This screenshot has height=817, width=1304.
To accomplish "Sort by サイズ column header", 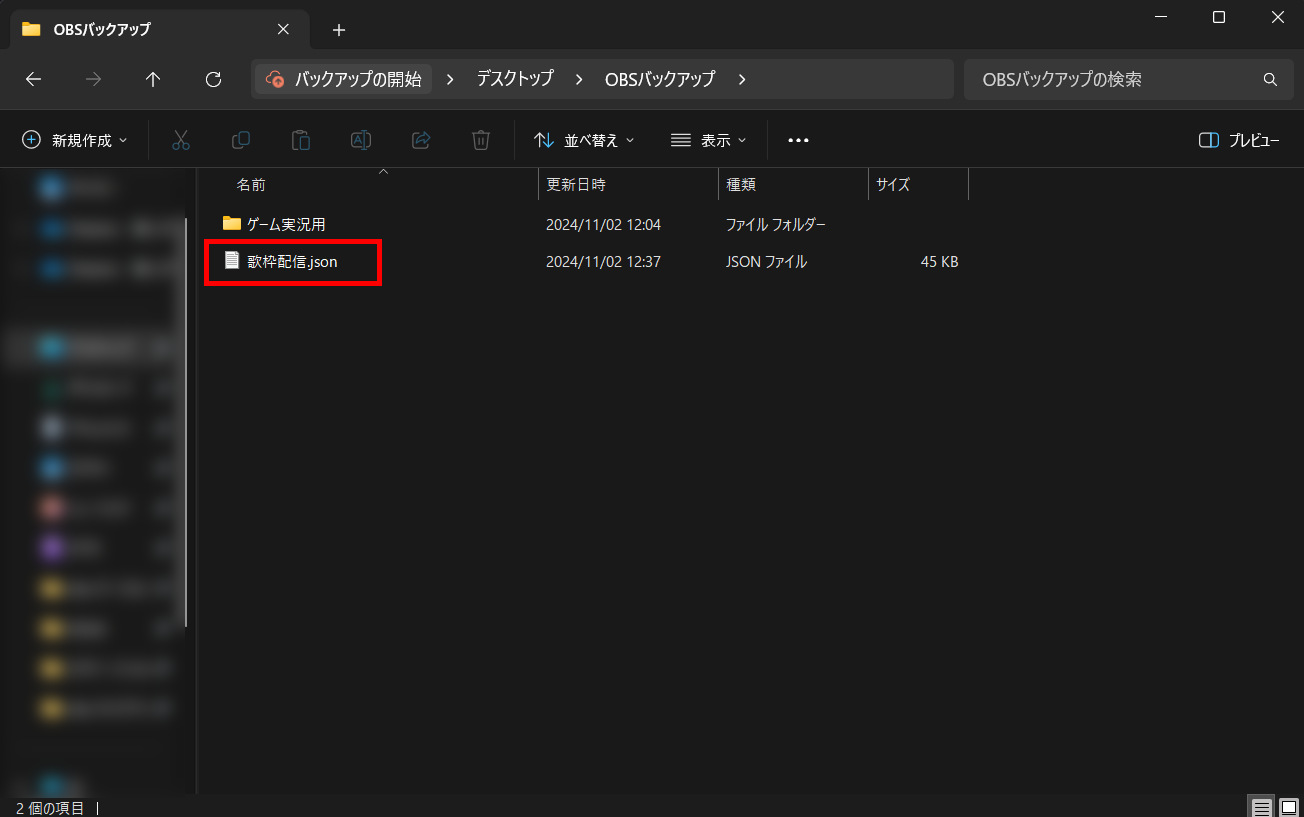I will pyautogui.click(x=893, y=185).
